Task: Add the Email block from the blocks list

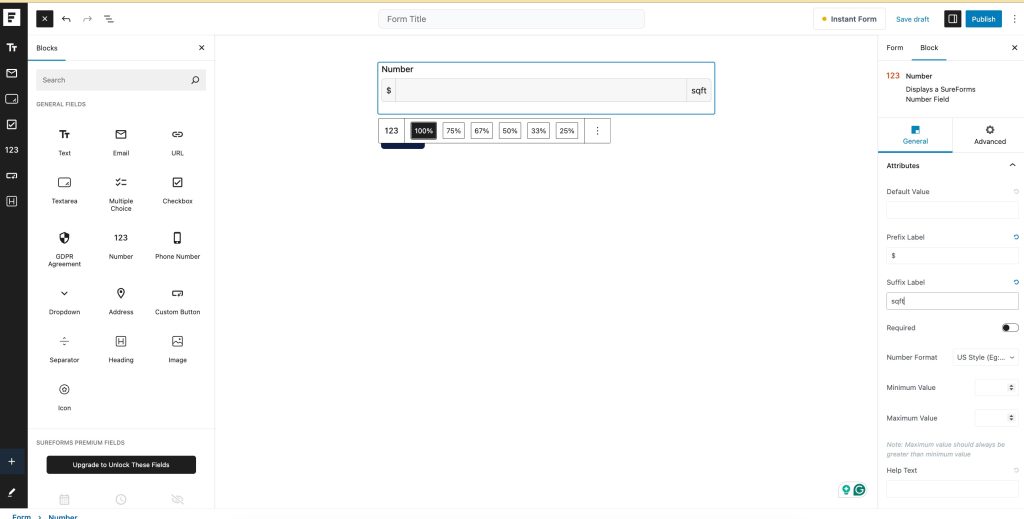Action: [x=121, y=141]
